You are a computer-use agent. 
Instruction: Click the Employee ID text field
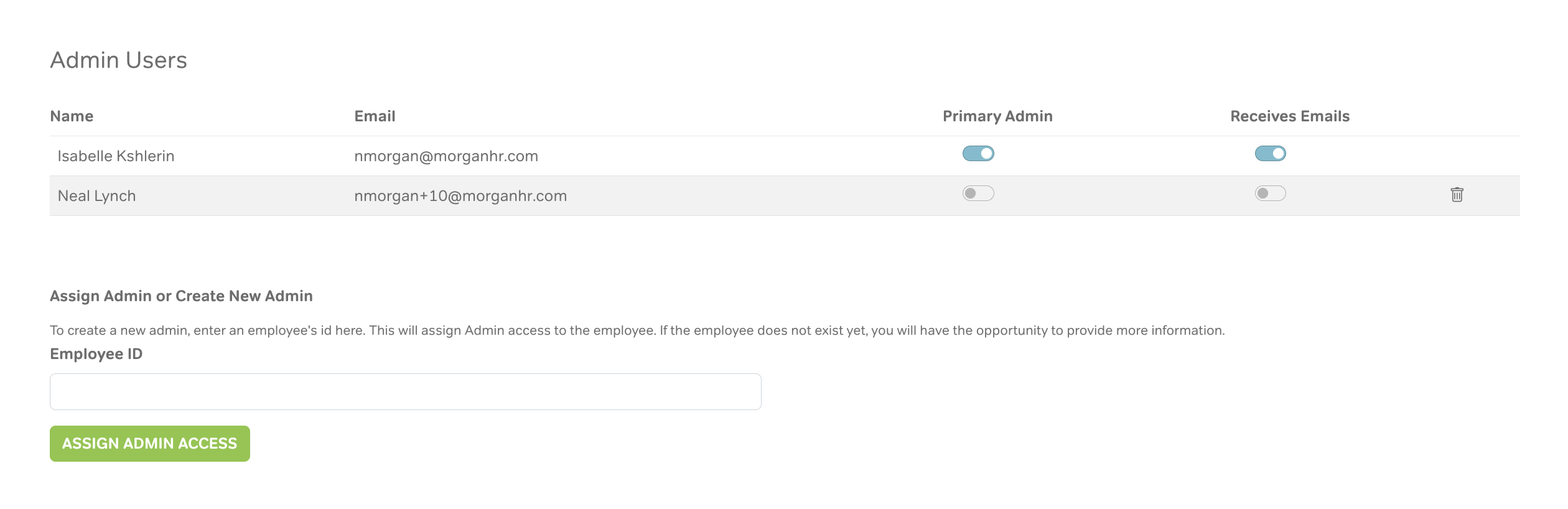[x=405, y=391]
